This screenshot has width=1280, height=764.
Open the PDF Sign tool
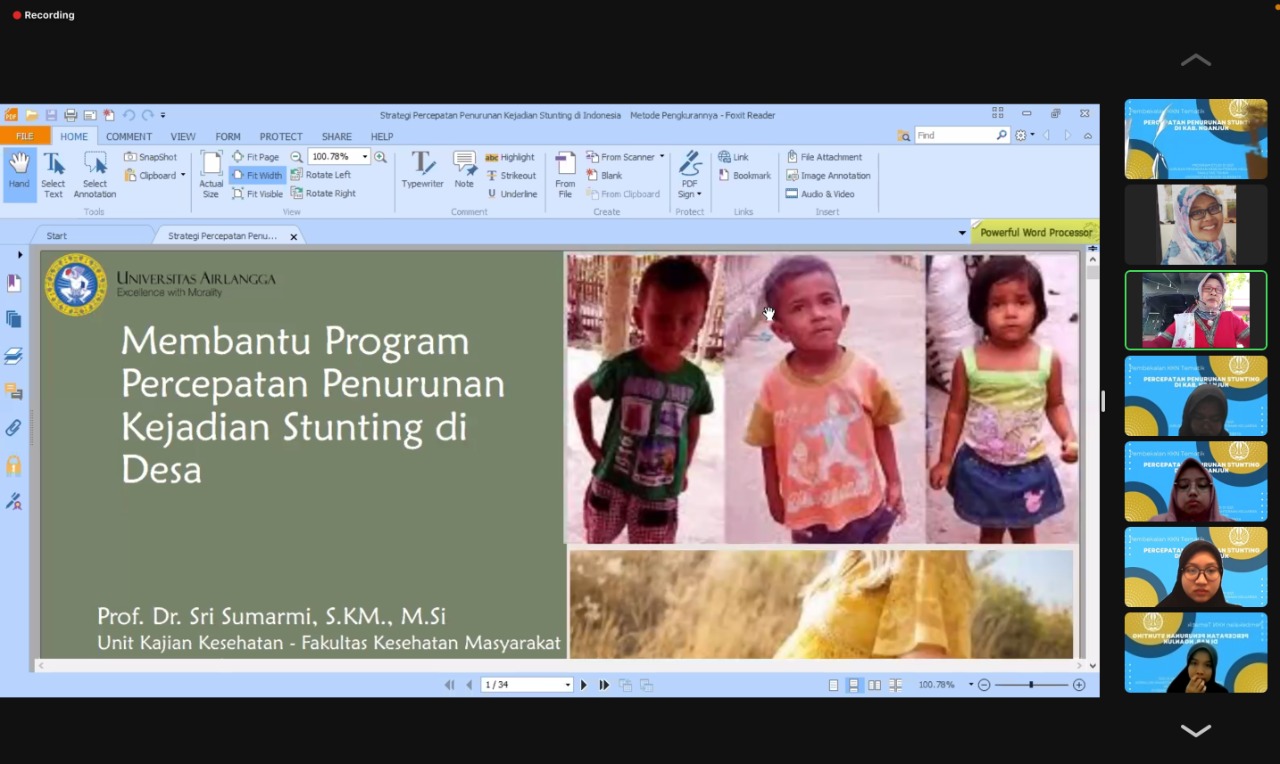click(x=690, y=174)
